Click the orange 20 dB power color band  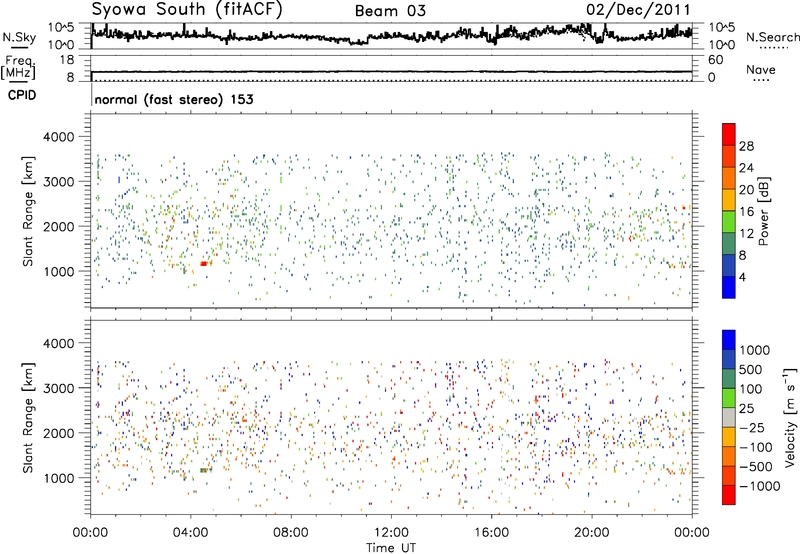click(x=729, y=178)
